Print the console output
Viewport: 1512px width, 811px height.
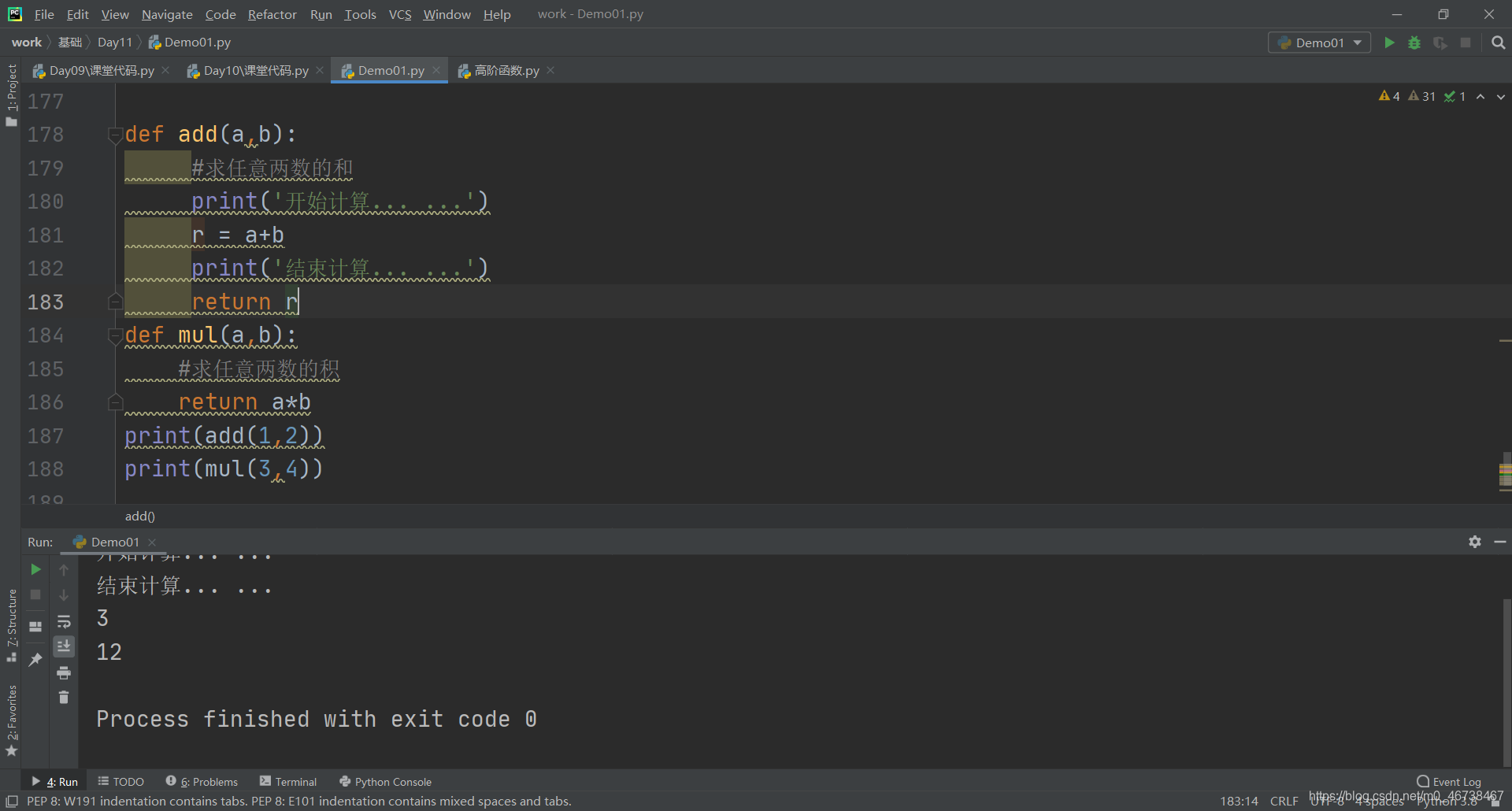pos(64,672)
